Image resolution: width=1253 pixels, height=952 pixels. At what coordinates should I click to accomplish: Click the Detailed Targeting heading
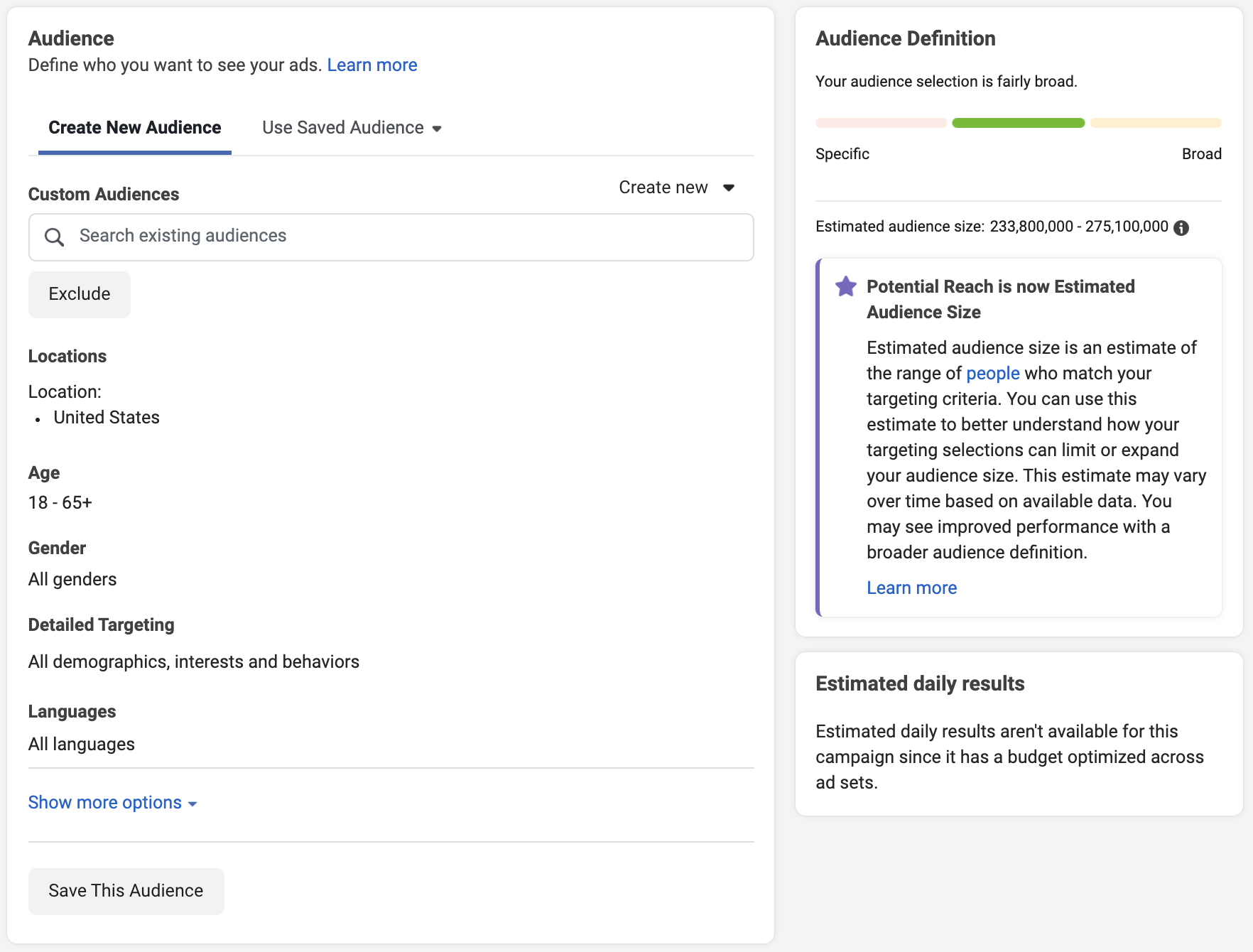[x=102, y=625]
